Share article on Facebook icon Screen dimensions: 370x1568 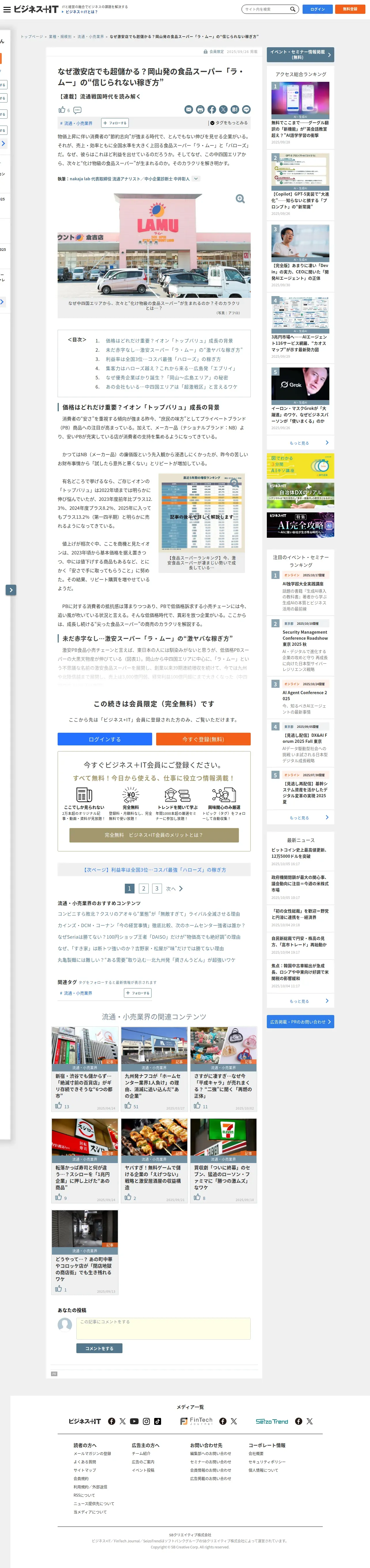tap(212, 109)
